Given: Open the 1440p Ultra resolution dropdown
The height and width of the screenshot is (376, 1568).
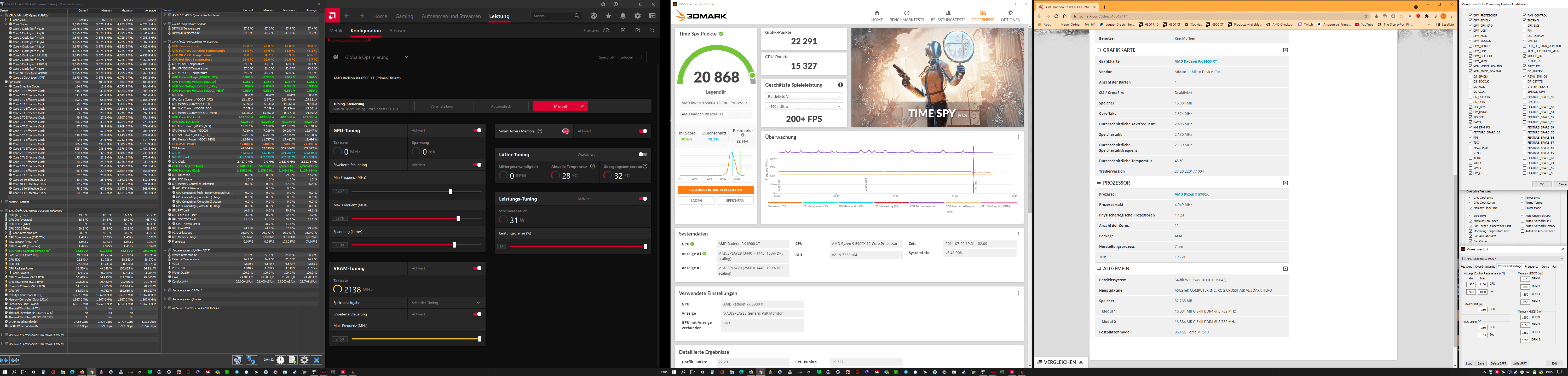Looking at the screenshot, I should point(804,107).
